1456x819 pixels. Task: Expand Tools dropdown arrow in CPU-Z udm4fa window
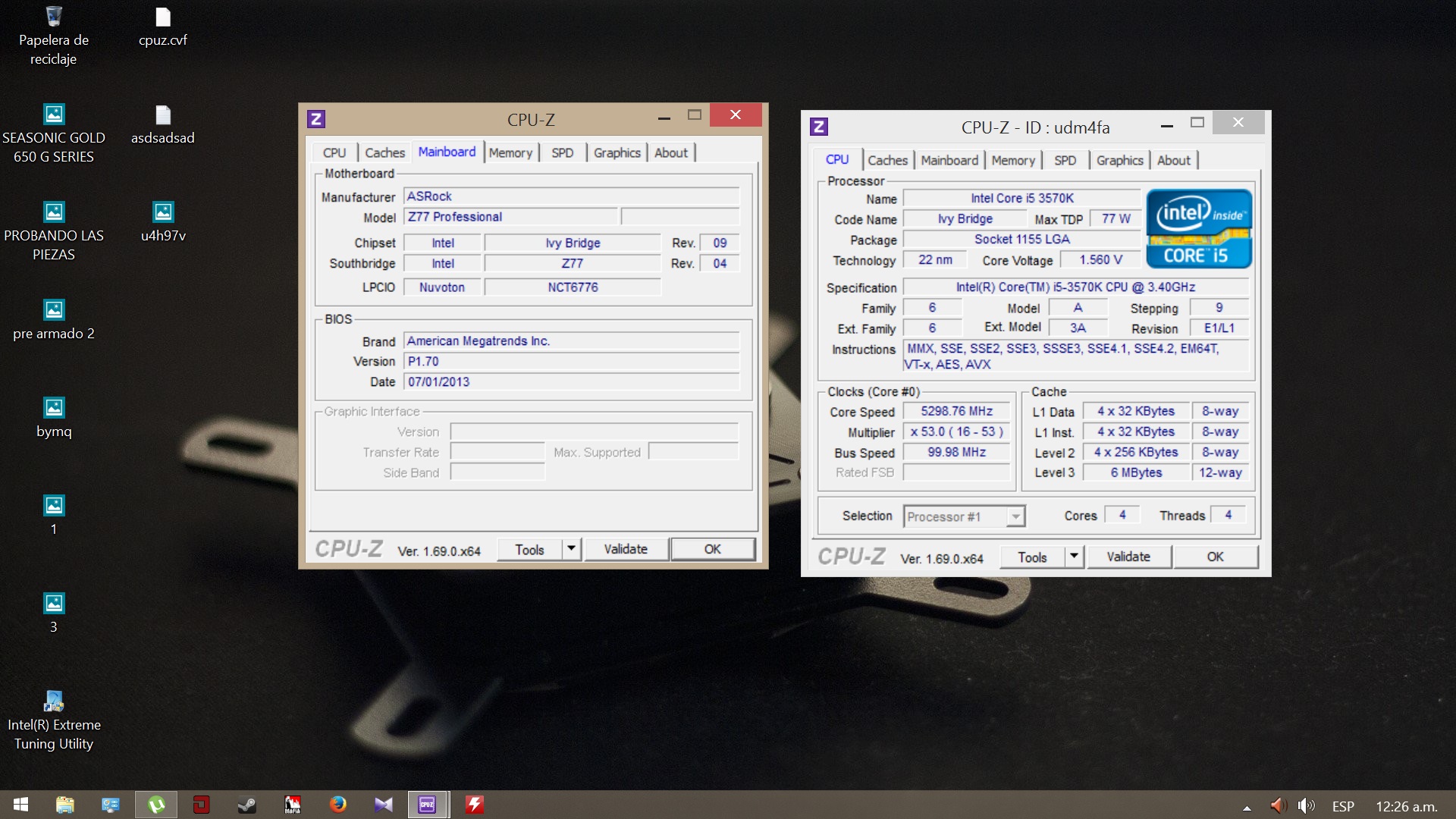pyautogui.click(x=1075, y=557)
